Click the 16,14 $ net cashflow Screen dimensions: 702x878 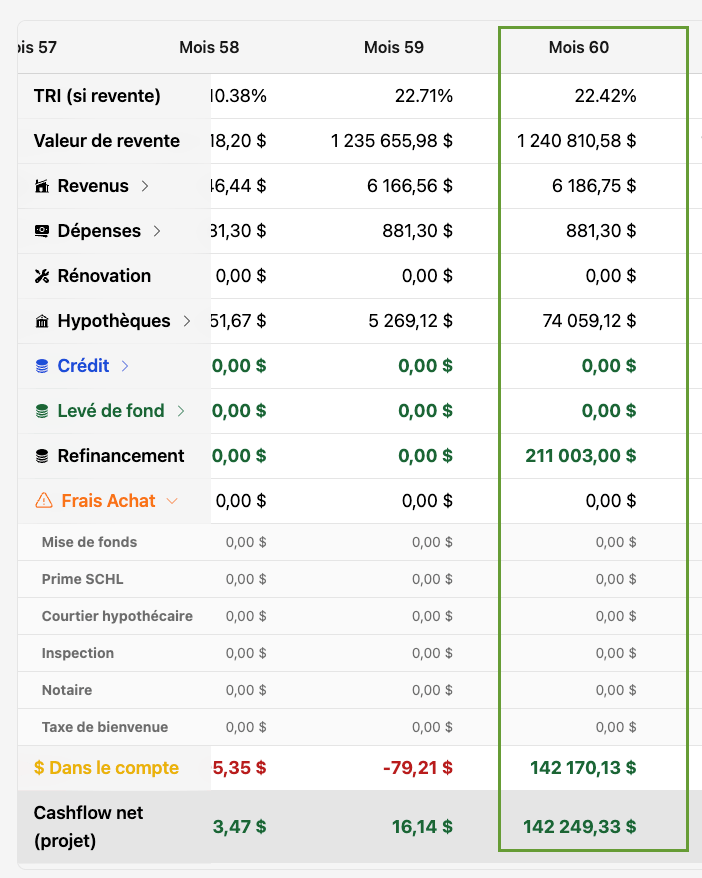pyautogui.click(x=422, y=826)
